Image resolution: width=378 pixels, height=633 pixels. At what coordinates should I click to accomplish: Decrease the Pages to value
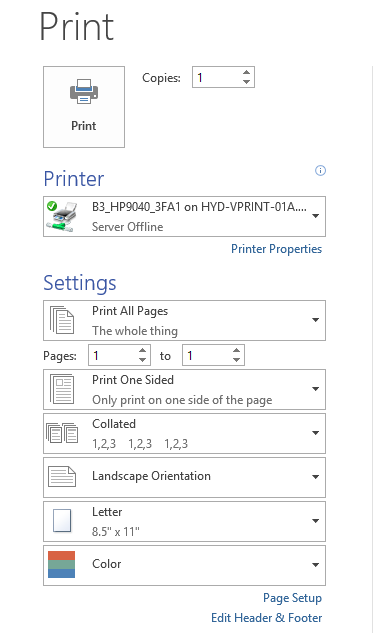[237, 360]
